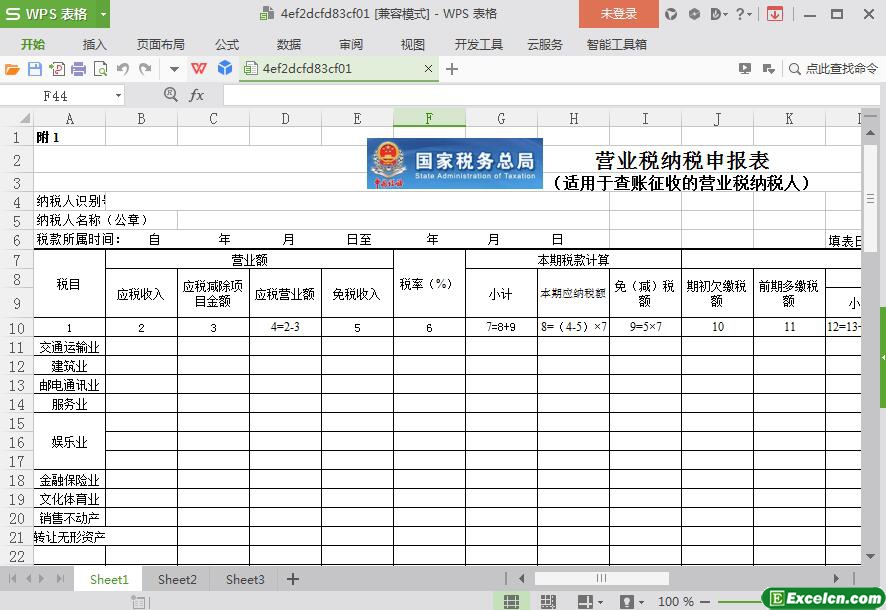Viewport: 886px width, 610px height.
Task: Click the zoom out minus button
Action: coord(705,602)
